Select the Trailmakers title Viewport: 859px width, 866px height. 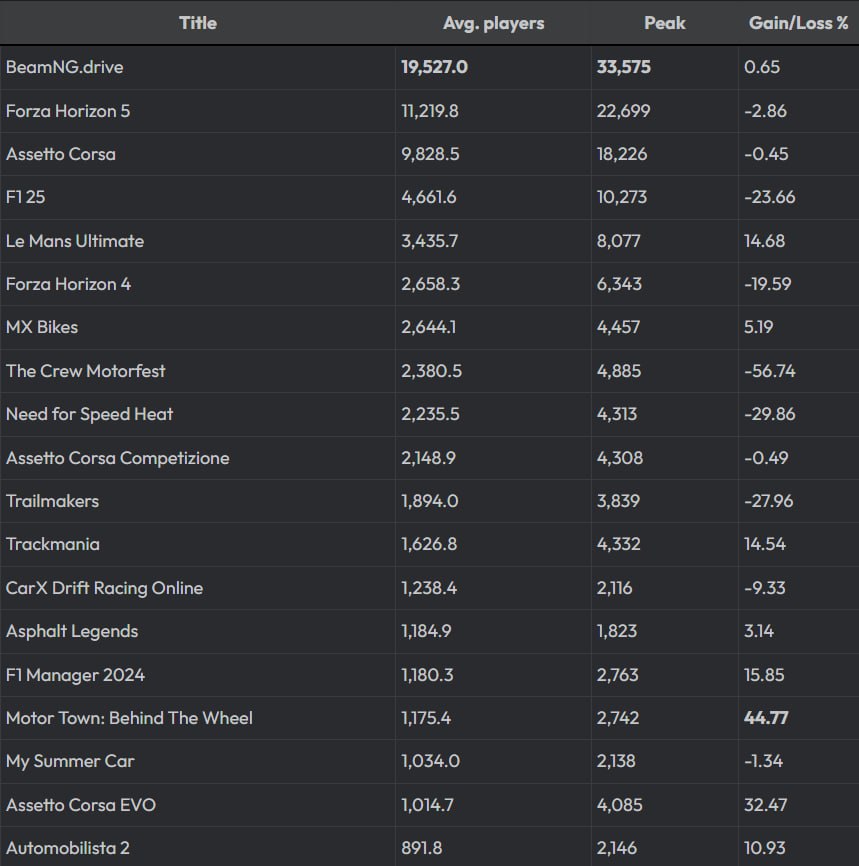(x=52, y=501)
